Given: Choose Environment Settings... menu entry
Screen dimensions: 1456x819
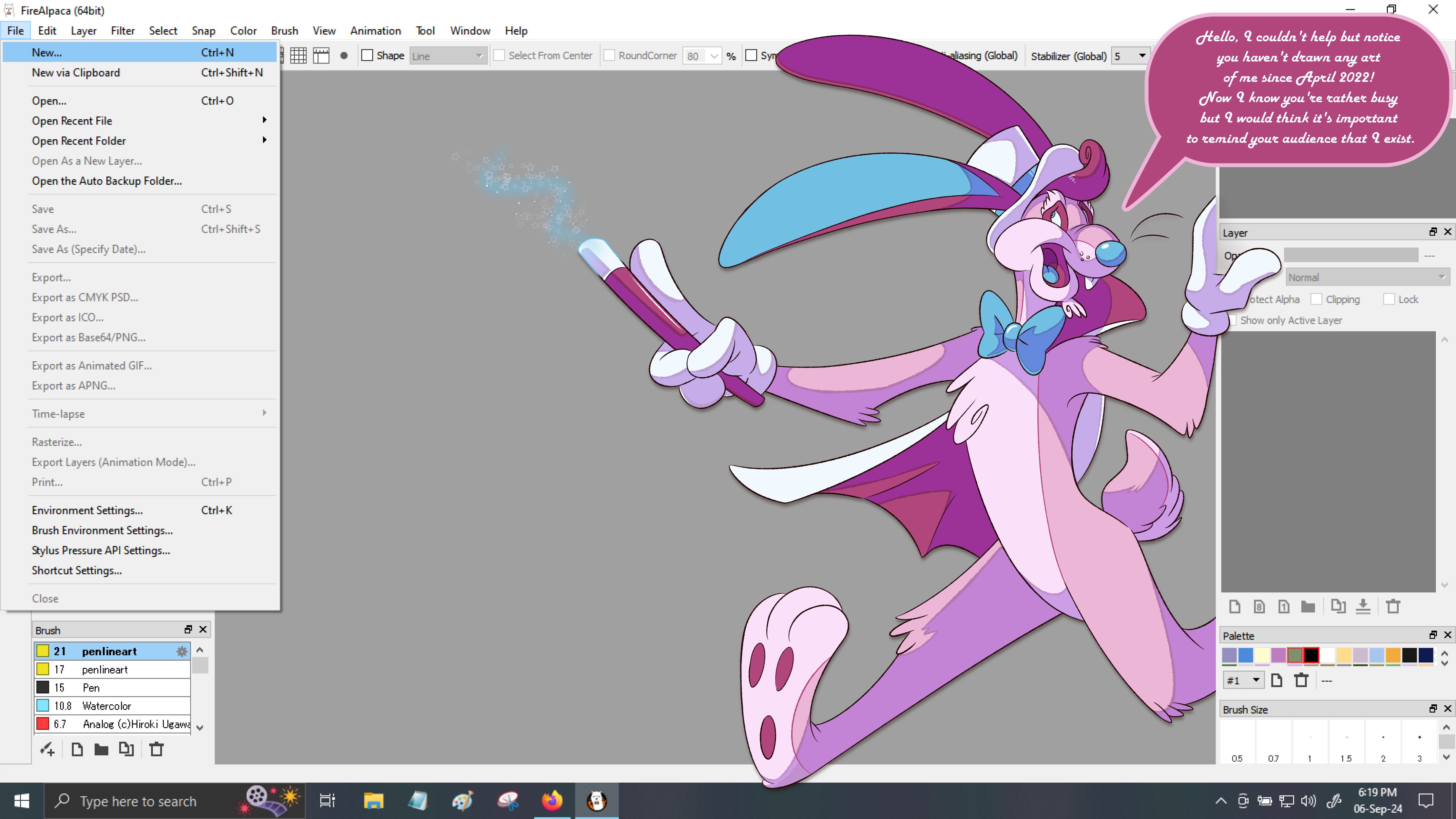Looking at the screenshot, I should tap(87, 510).
